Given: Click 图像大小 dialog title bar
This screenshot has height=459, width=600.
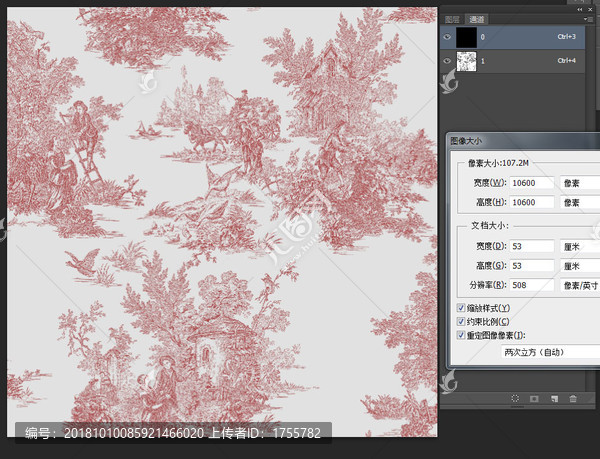Looking at the screenshot, I should coord(523,141).
